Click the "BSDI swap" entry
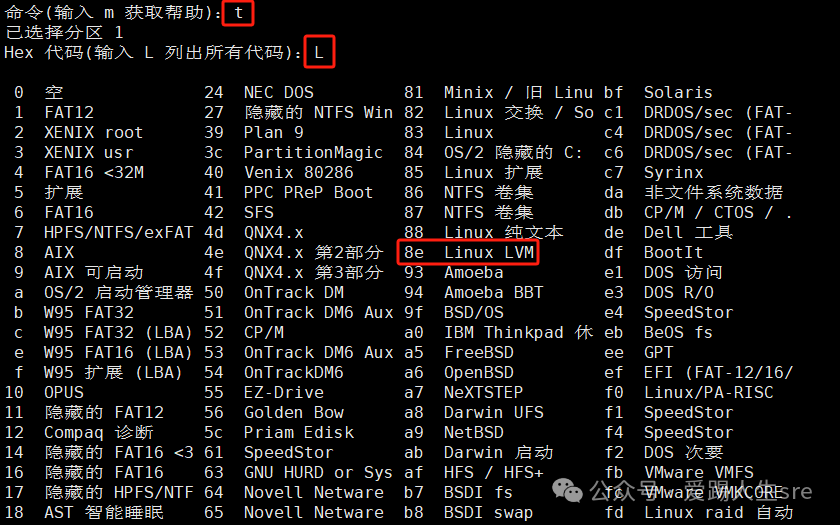840x525 pixels. click(489, 512)
